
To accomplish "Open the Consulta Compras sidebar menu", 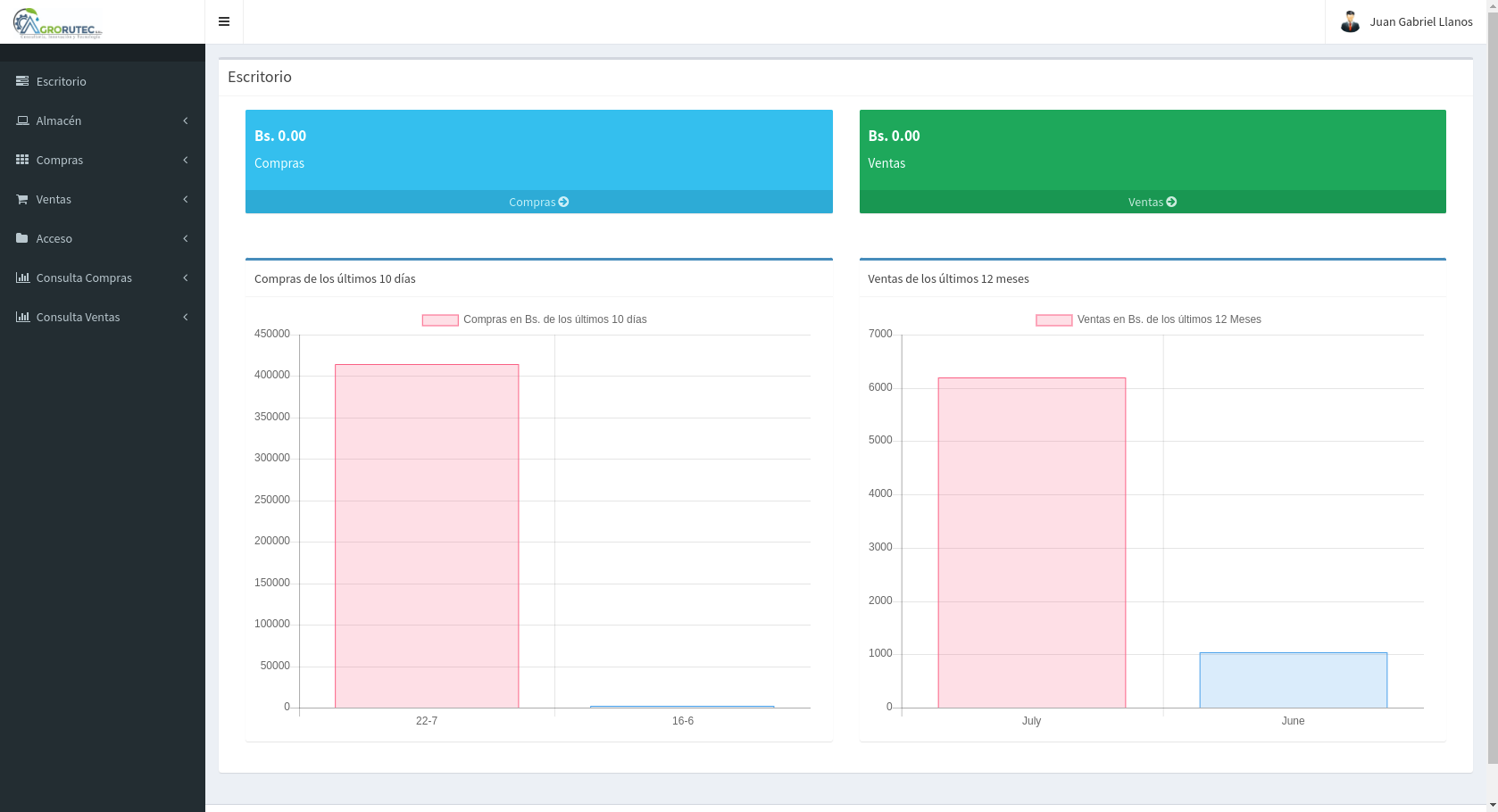I will [x=103, y=278].
